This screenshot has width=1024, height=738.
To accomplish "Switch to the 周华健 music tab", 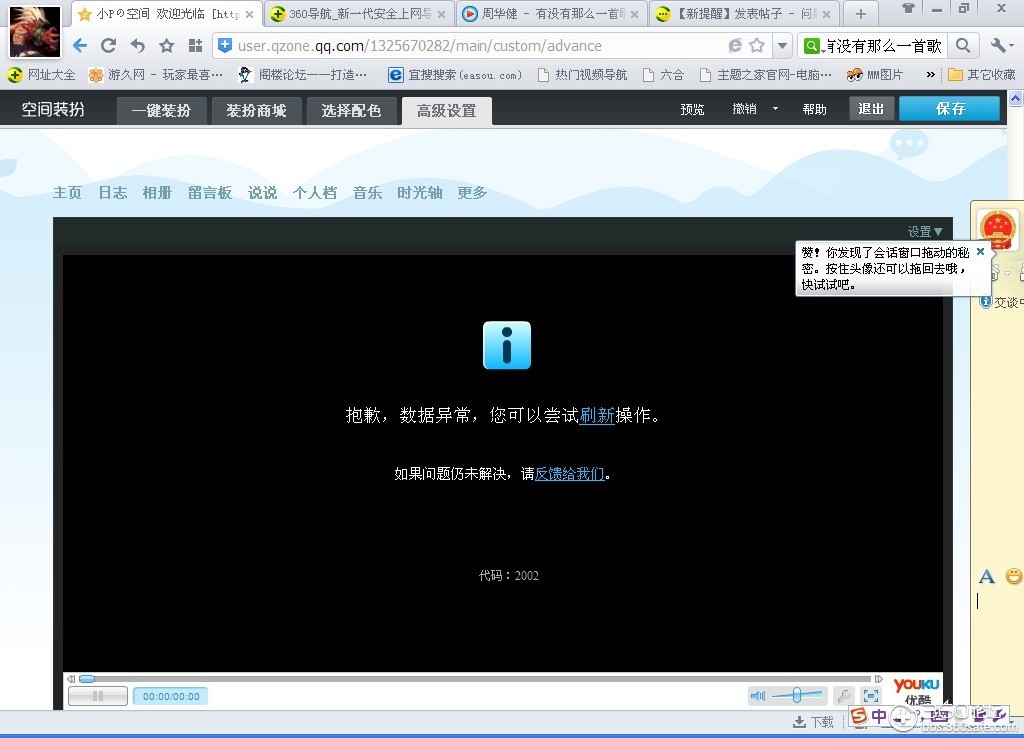I will [x=551, y=14].
